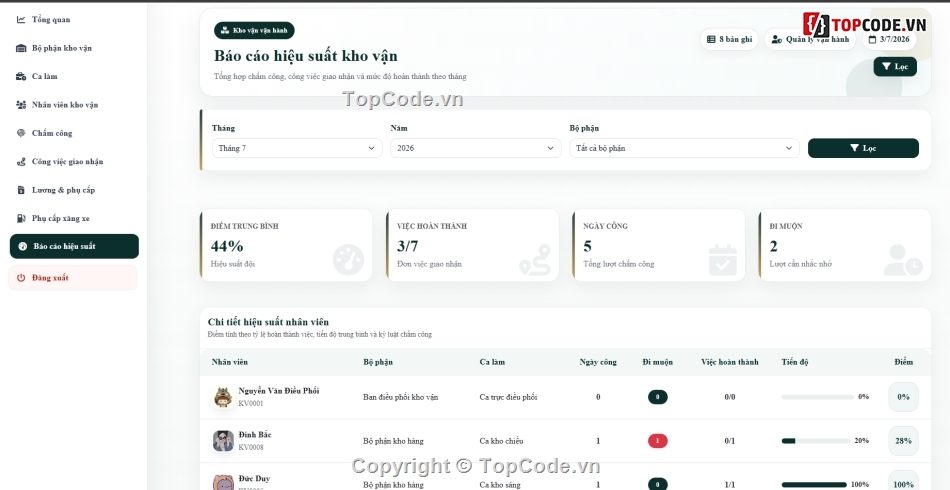Open the 2026 year dropdown
Viewport: 950px width, 490px height.
tap(476, 148)
